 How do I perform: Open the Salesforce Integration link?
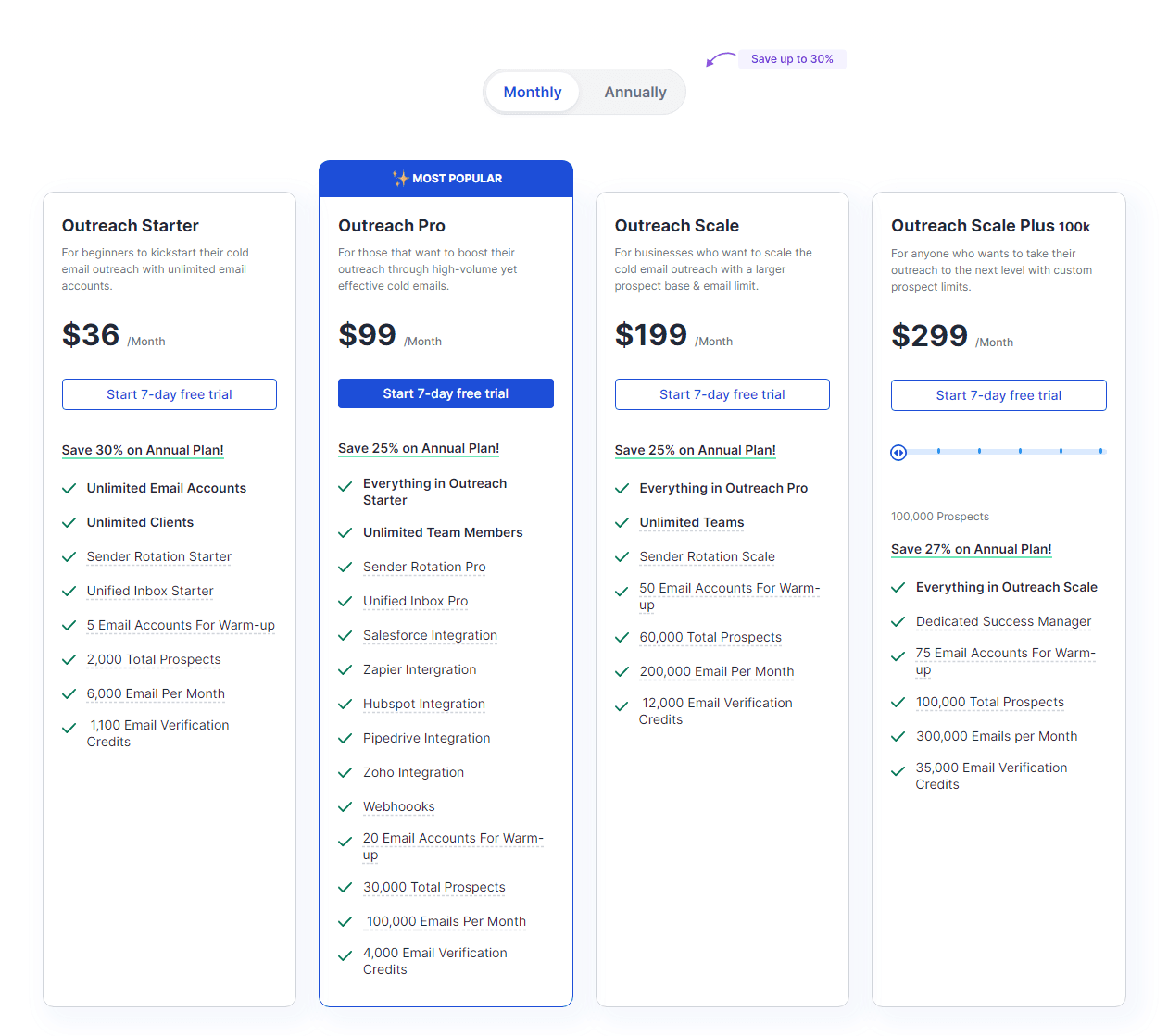430,635
